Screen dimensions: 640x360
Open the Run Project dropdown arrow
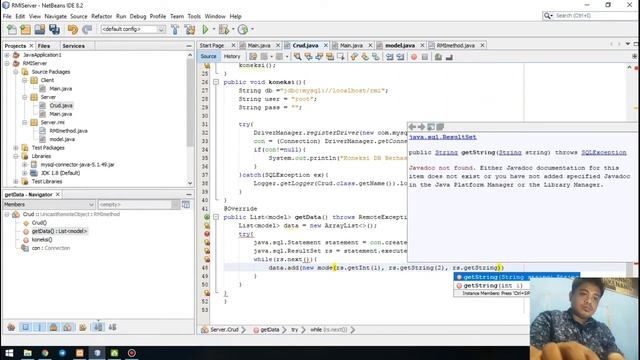[214, 29]
